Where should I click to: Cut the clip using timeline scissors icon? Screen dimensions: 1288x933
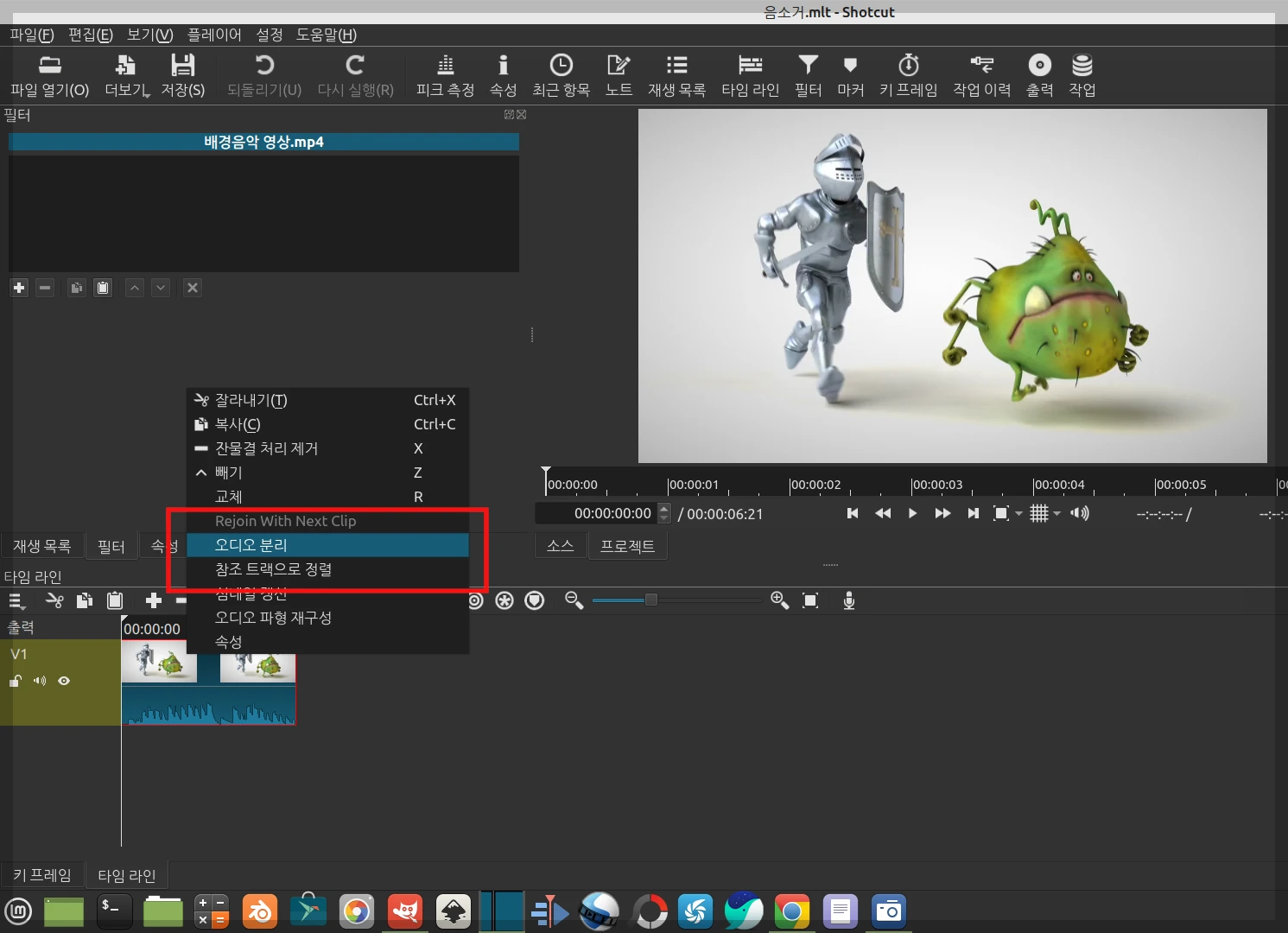[54, 600]
